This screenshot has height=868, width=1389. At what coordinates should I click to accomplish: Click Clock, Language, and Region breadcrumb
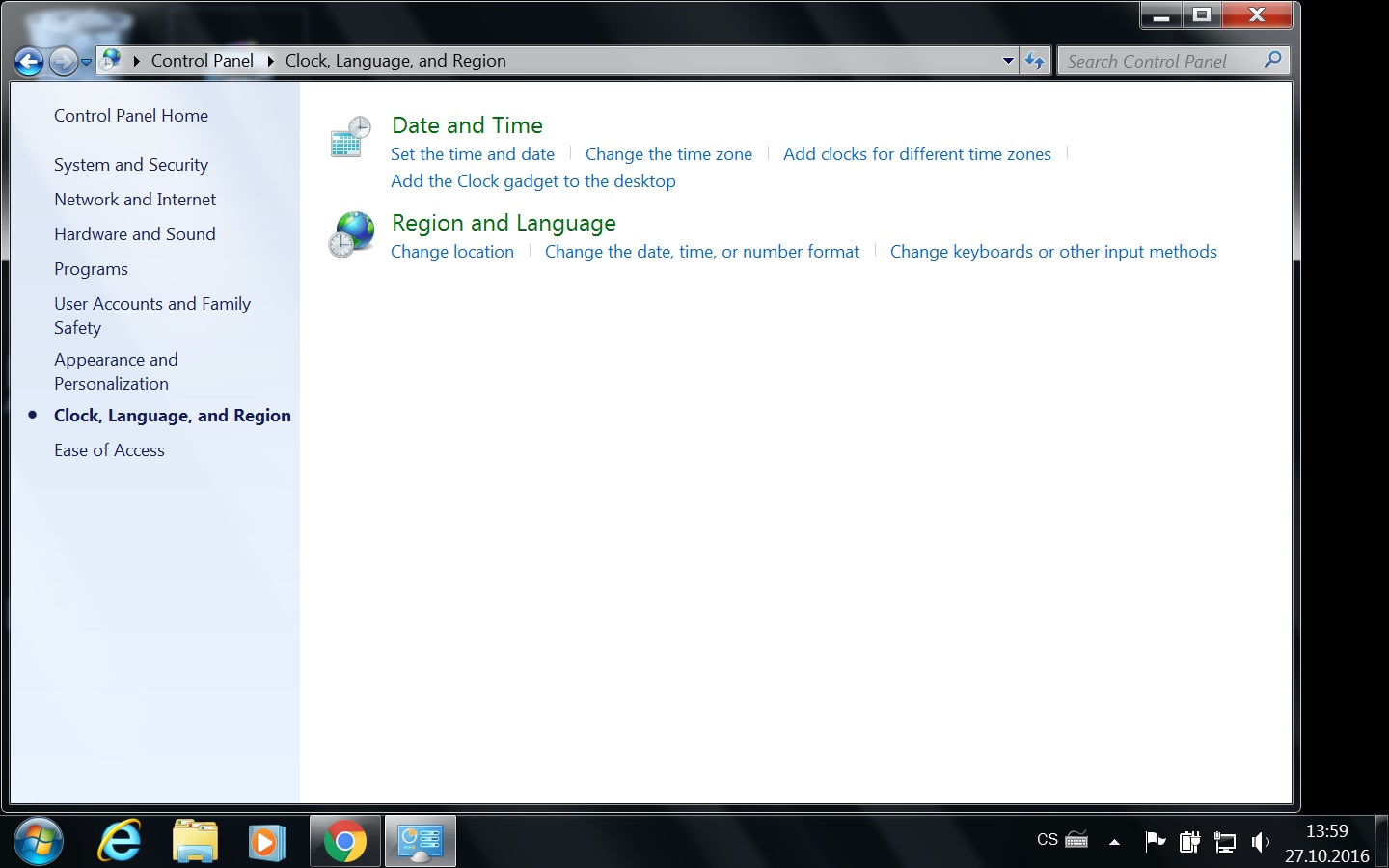(x=395, y=61)
